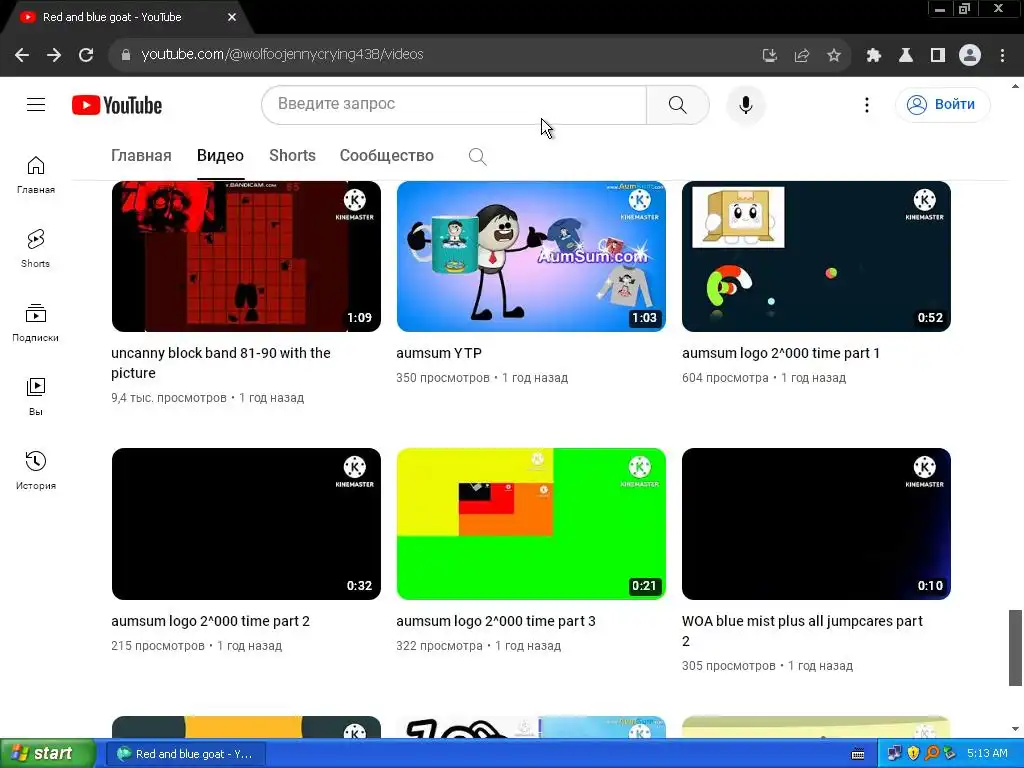This screenshot has height=768, width=1024.
Task: Click 350 просмотров view count text
Action: (x=443, y=378)
